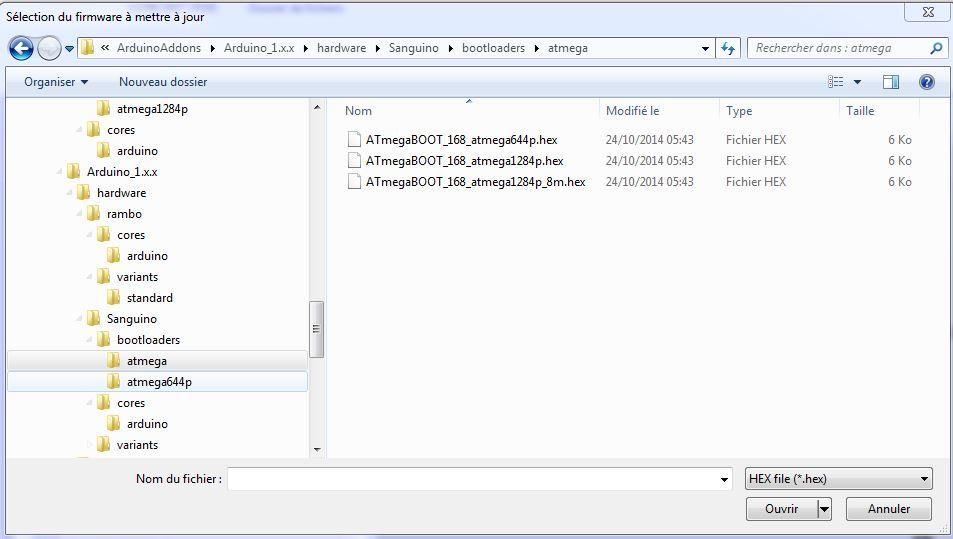Create a folder with Nouveau dossier

pos(163,82)
